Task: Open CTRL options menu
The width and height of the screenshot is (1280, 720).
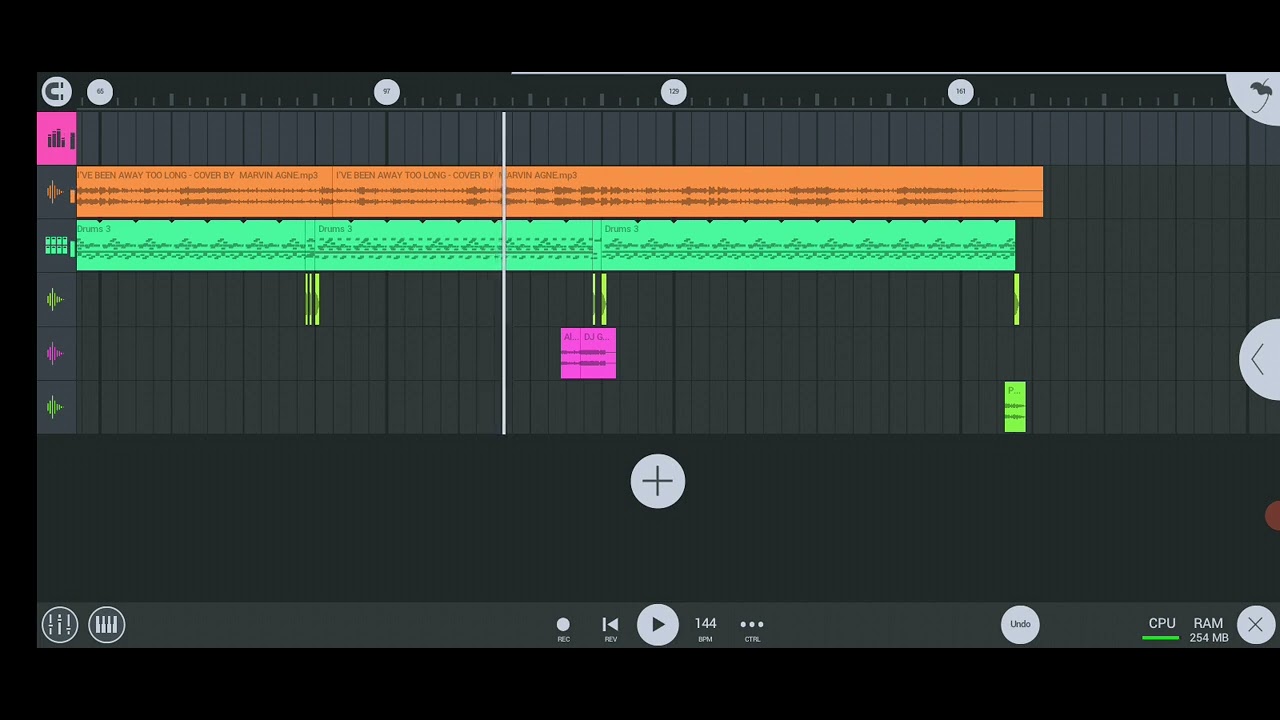Action: tap(752, 628)
